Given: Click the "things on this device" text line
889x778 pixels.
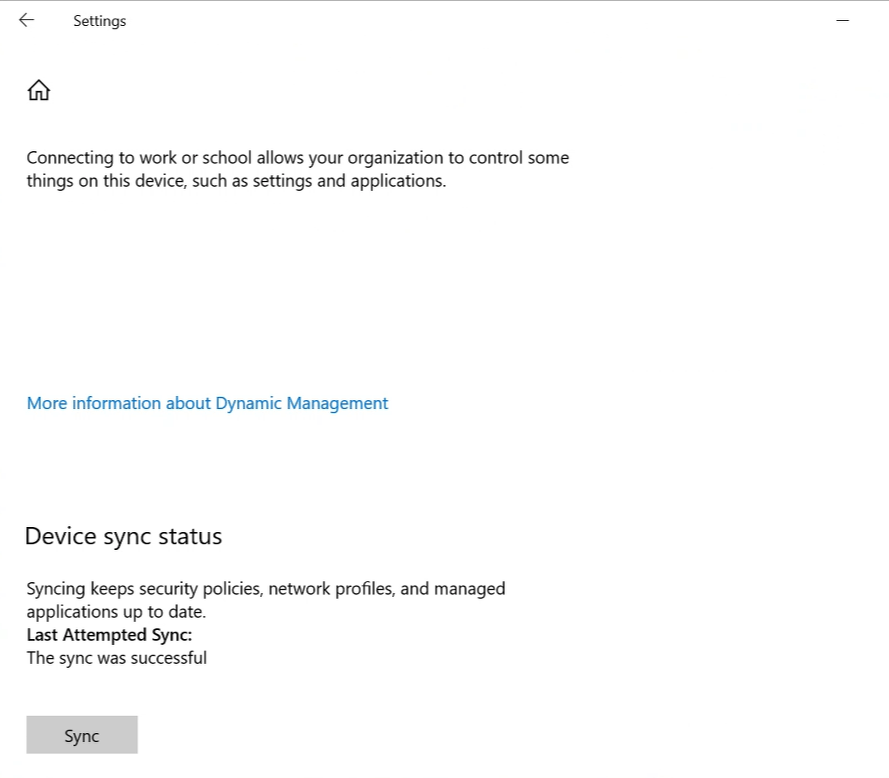Looking at the screenshot, I should [x=236, y=181].
